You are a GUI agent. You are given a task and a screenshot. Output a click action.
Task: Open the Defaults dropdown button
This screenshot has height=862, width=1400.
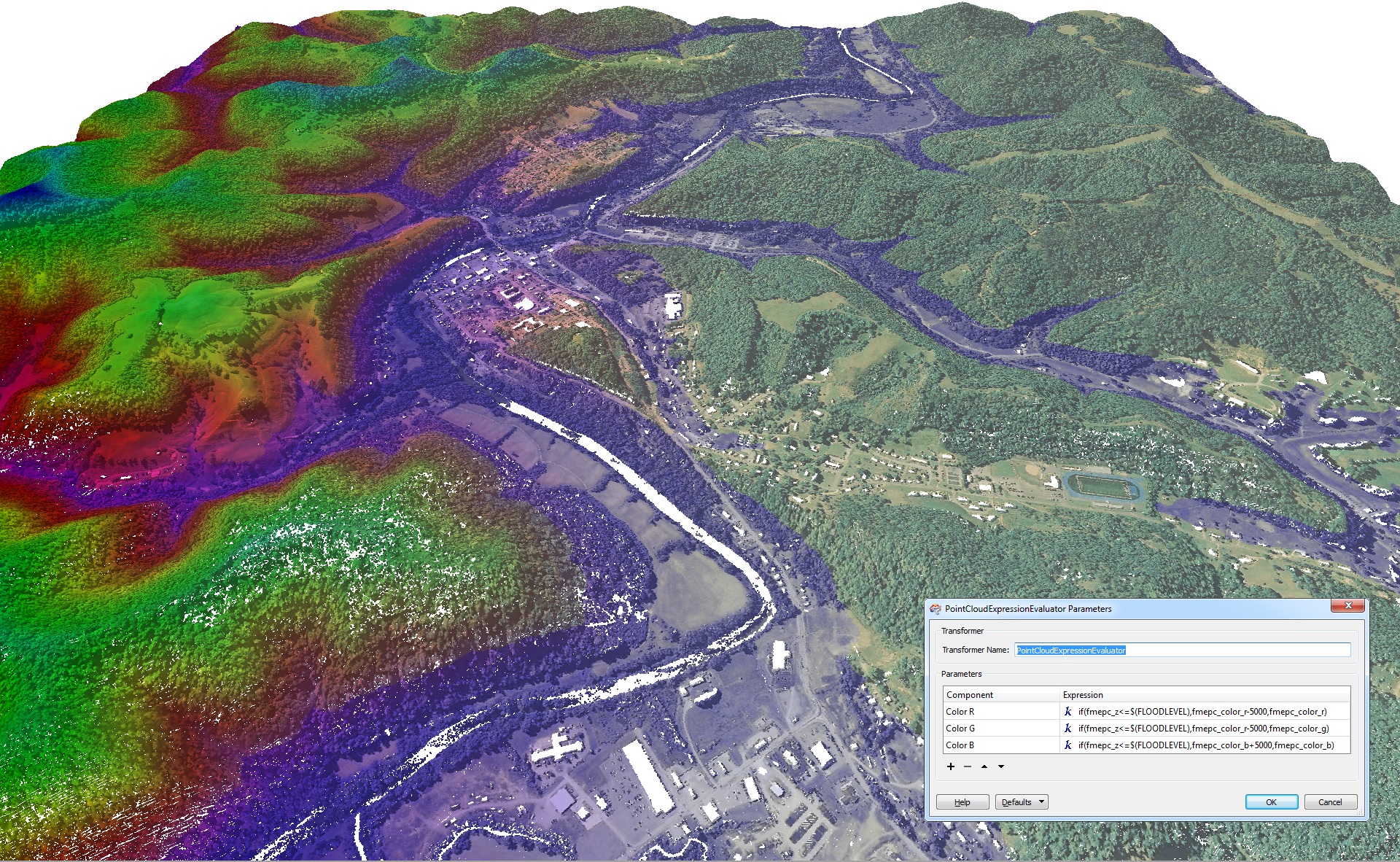(1022, 802)
